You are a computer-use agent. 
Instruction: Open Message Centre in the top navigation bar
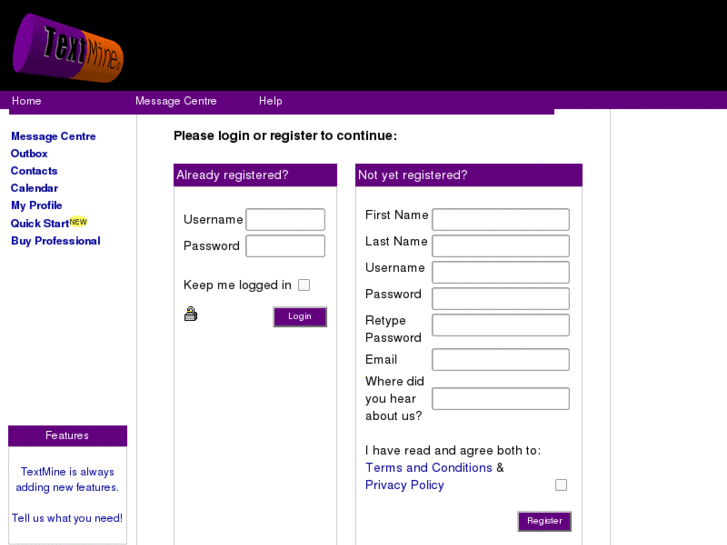tap(176, 101)
